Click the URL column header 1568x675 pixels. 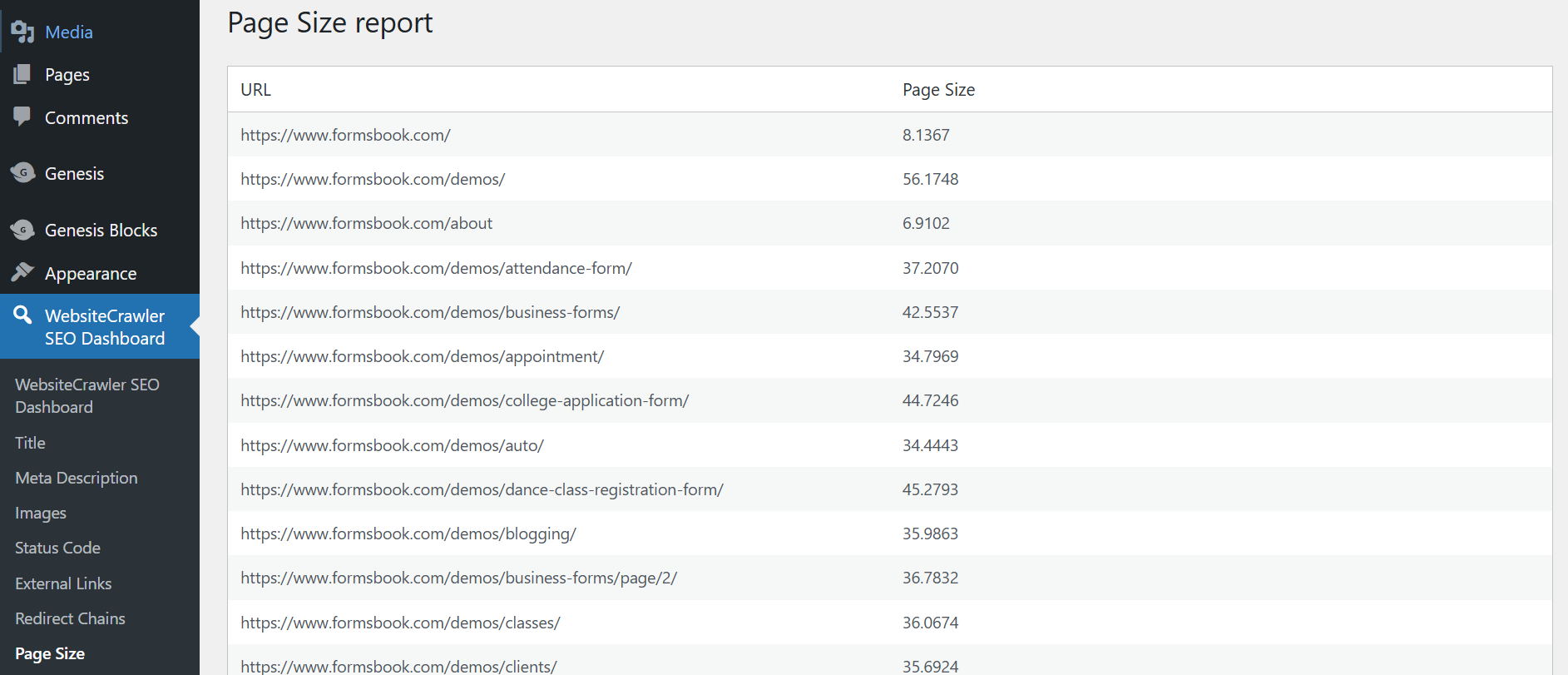click(x=255, y=90)
